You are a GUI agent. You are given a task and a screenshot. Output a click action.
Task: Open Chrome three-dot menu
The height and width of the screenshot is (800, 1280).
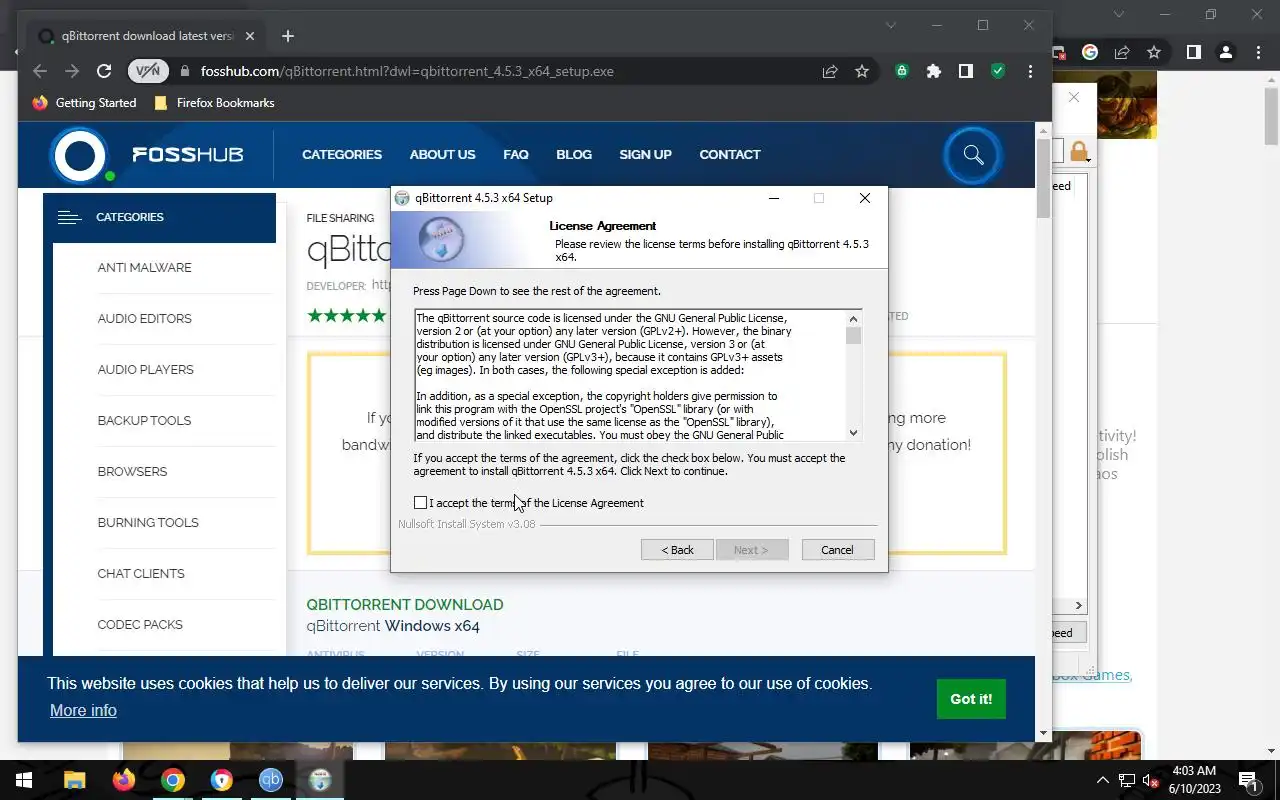pos(1030,71)
